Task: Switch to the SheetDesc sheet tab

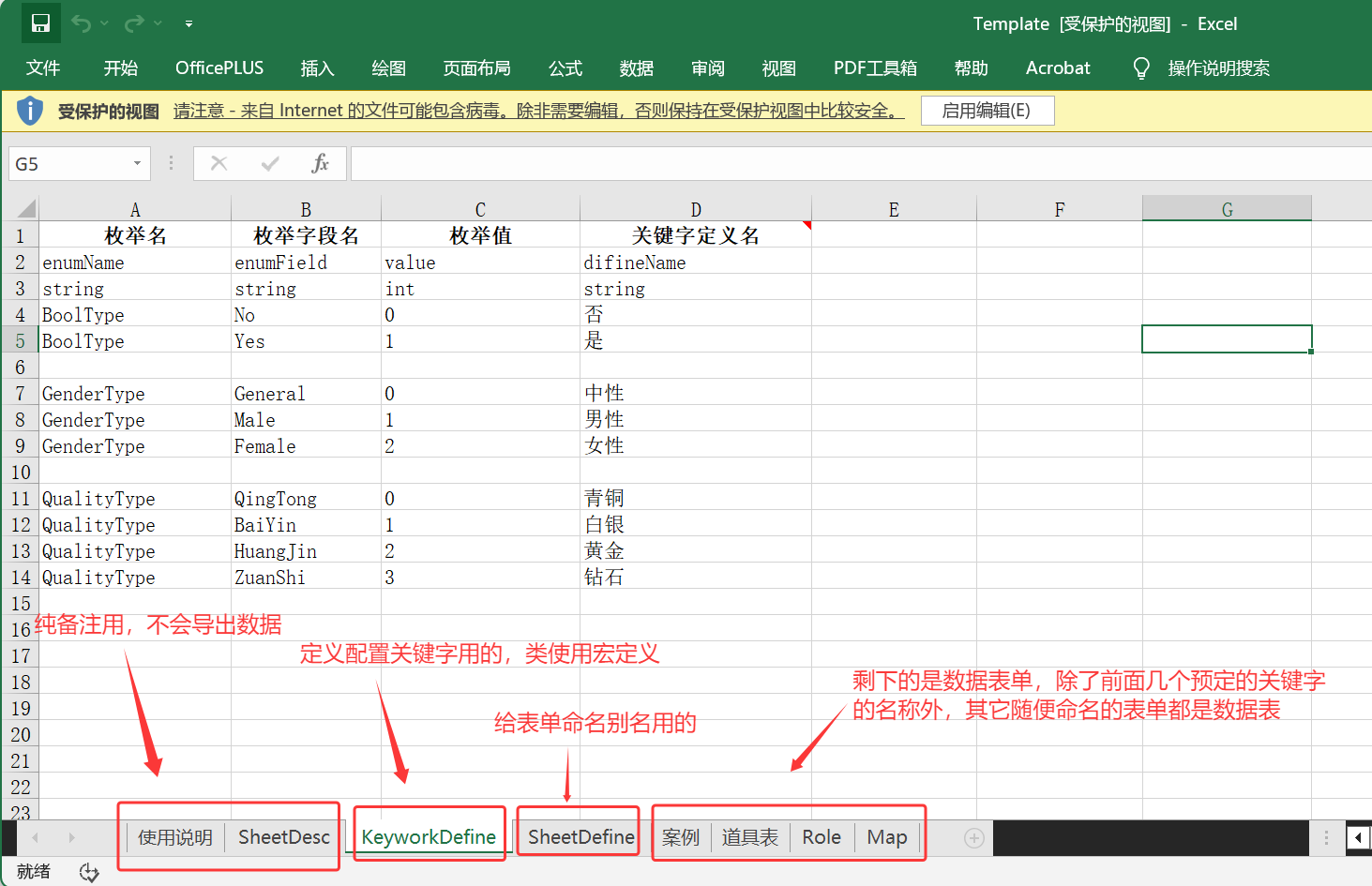Action: click(x=284, y=837)
